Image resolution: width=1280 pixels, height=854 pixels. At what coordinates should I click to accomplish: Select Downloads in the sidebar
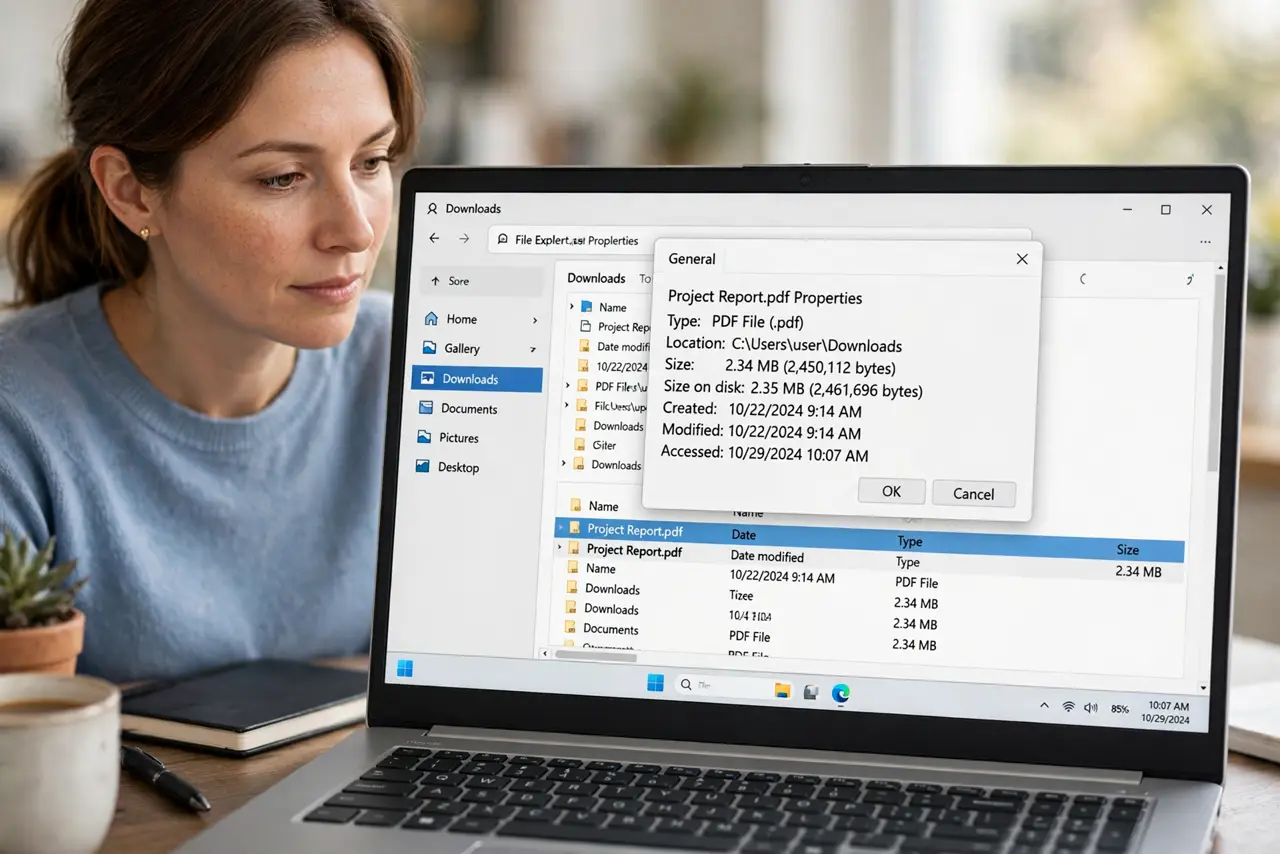click(477, 379)
